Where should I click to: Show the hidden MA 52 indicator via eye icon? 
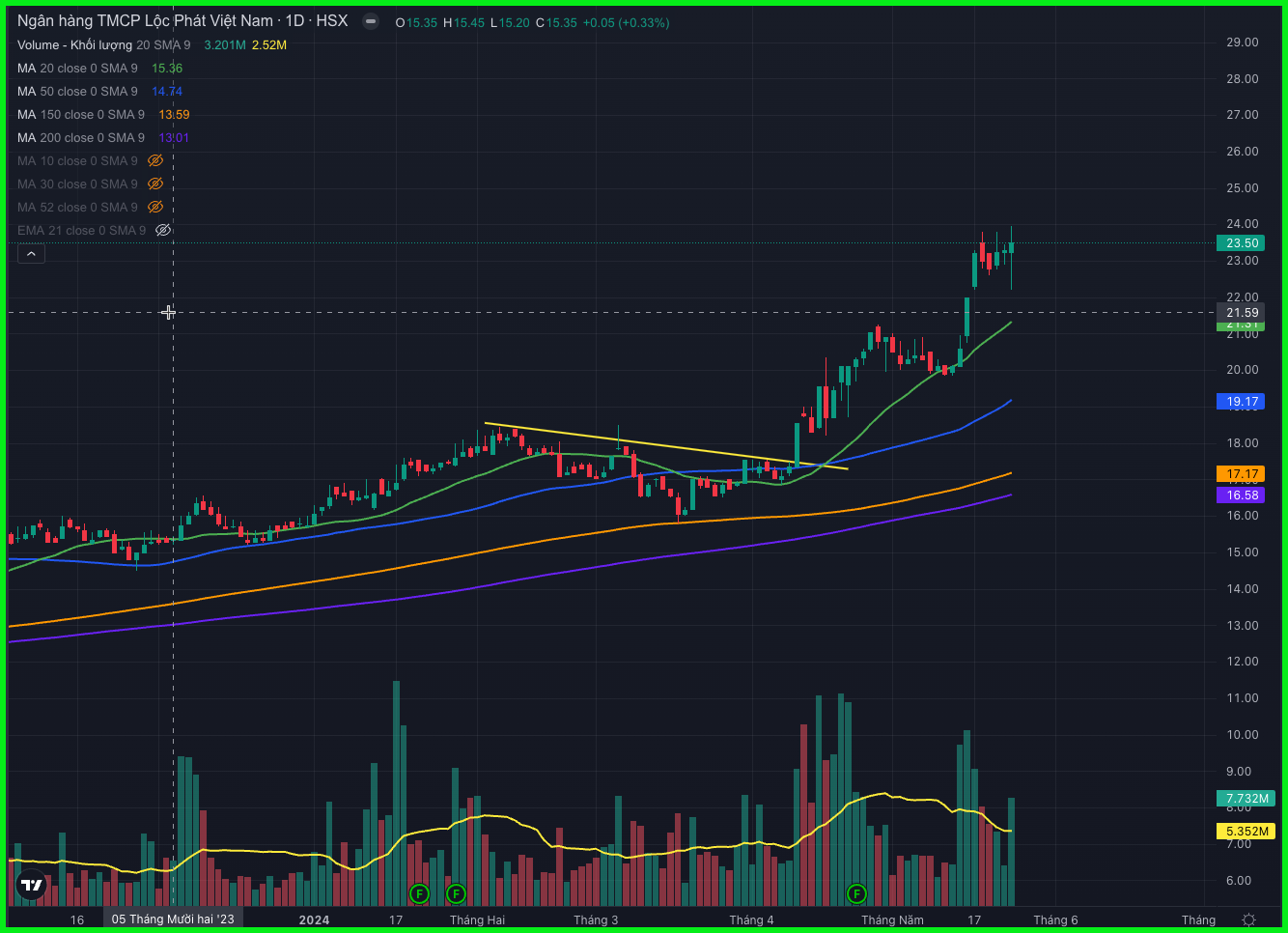(x=155, y=207)
